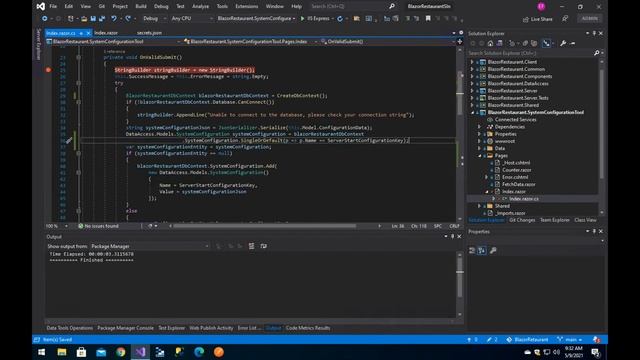Open the Package Manager Console tab
Viewport: 640px width, 360px height.
pyautogui.click(x=125, y=328)
